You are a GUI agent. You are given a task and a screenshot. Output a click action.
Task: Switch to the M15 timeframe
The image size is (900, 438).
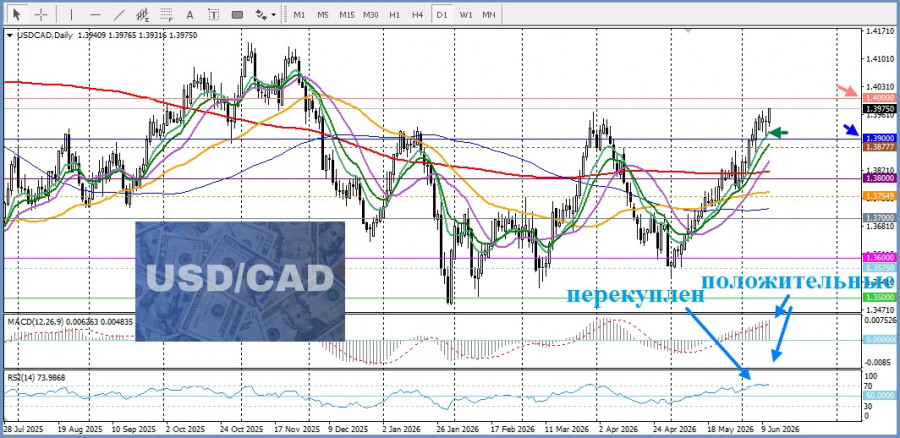pyautogui.click(x=347, y=15)
